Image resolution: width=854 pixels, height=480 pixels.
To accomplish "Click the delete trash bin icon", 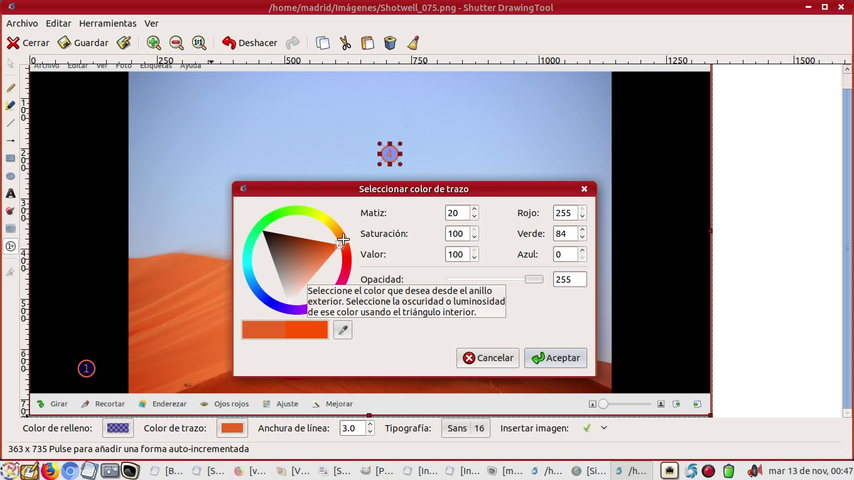I will [x=390, y=43].
